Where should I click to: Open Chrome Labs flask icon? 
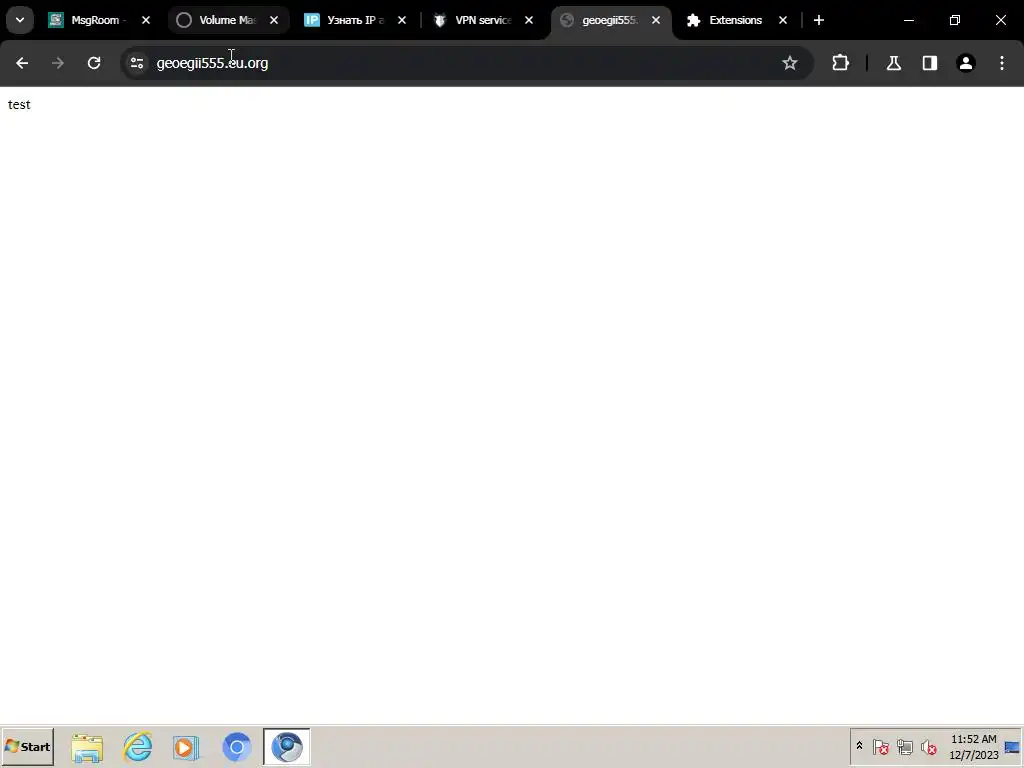[894, 63]
